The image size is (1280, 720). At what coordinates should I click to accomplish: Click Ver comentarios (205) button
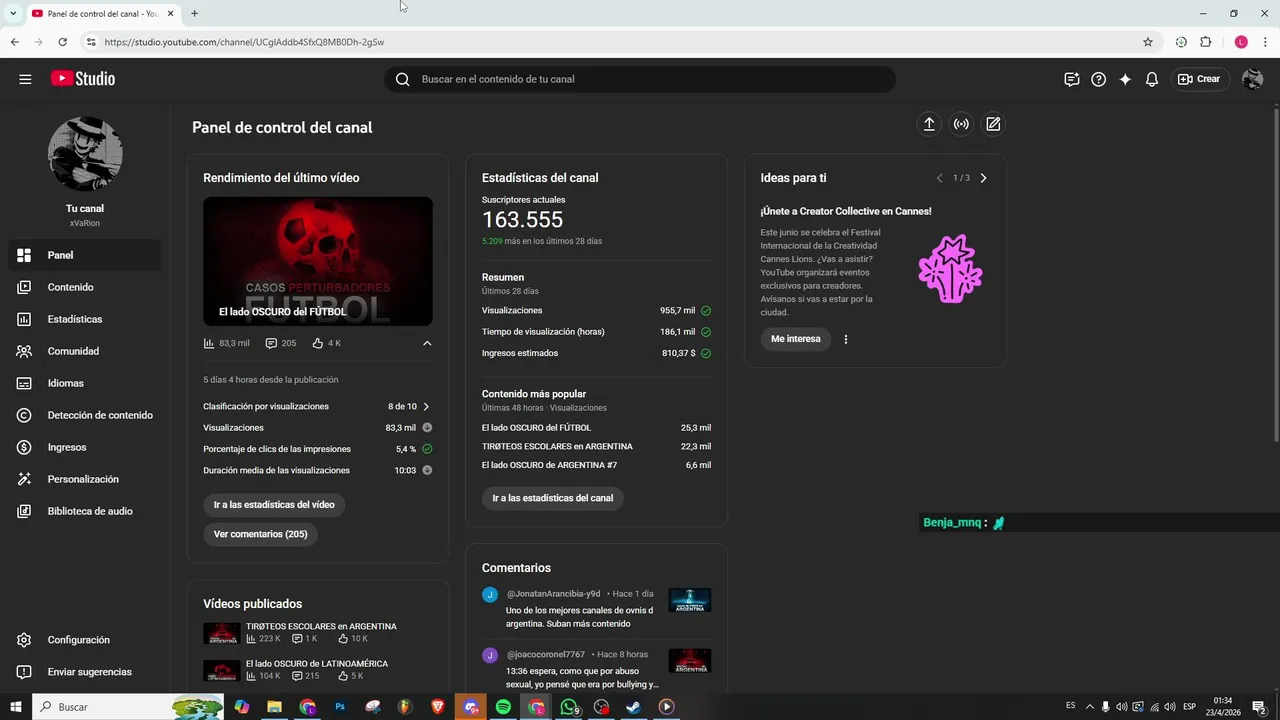(261, 534)
